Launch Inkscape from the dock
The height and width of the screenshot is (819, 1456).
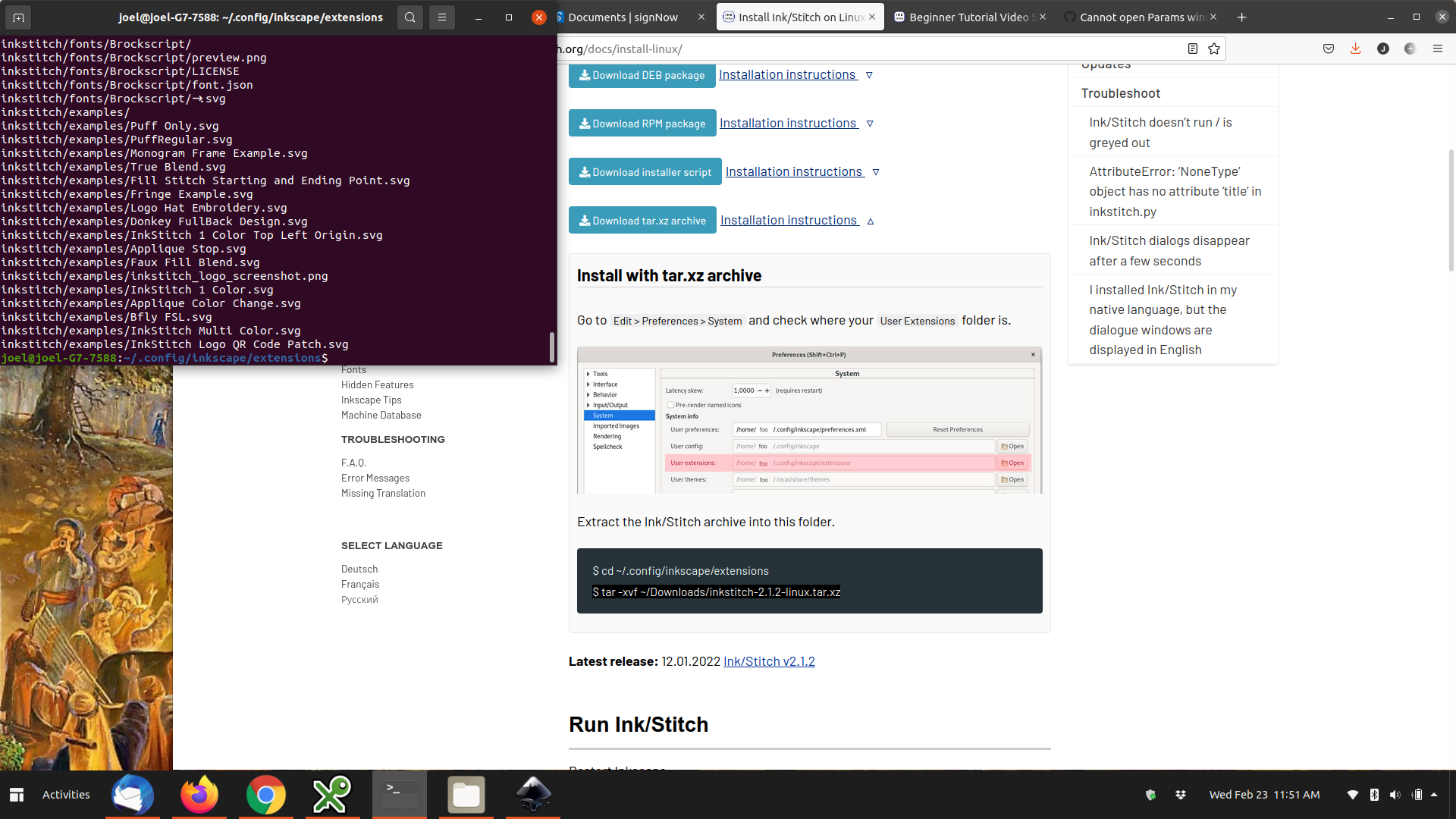pos(532,795)
